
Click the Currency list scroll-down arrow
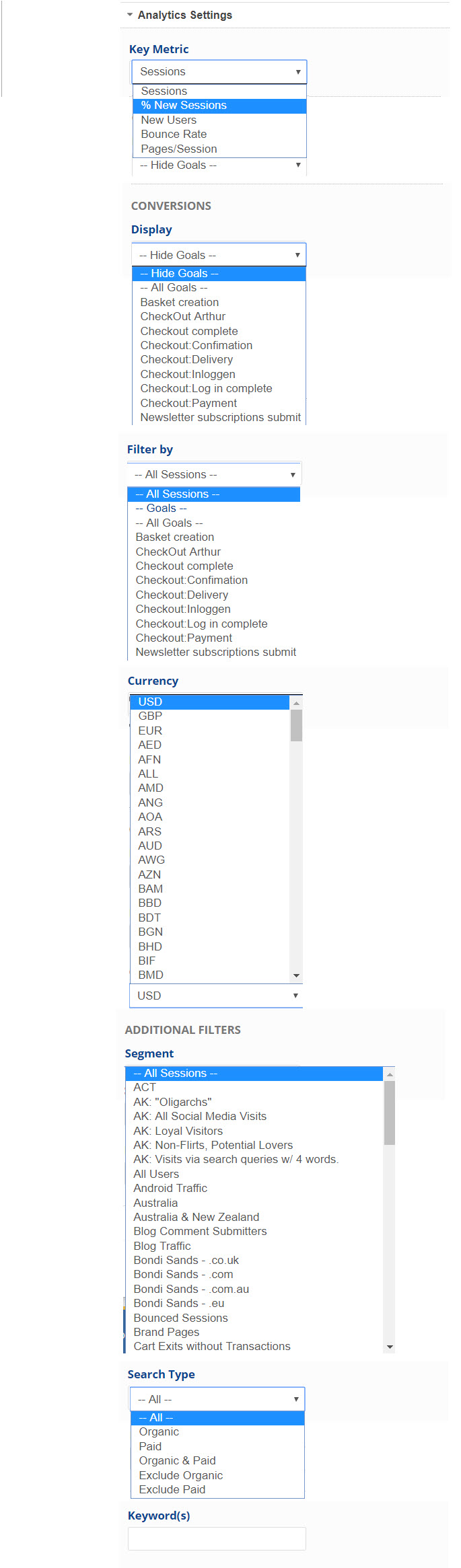tap(296, 975)
